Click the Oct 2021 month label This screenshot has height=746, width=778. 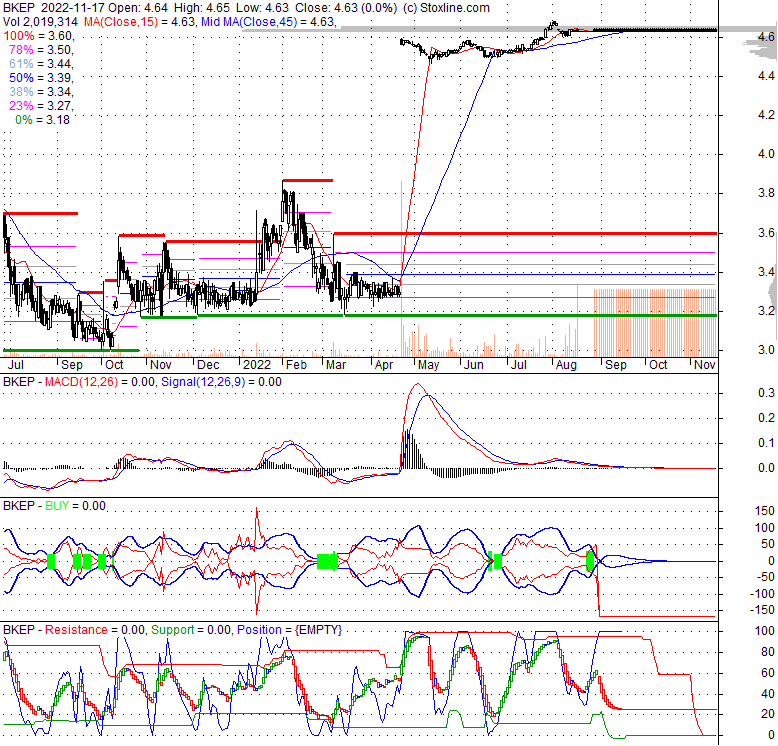click(x=114, y=365)
